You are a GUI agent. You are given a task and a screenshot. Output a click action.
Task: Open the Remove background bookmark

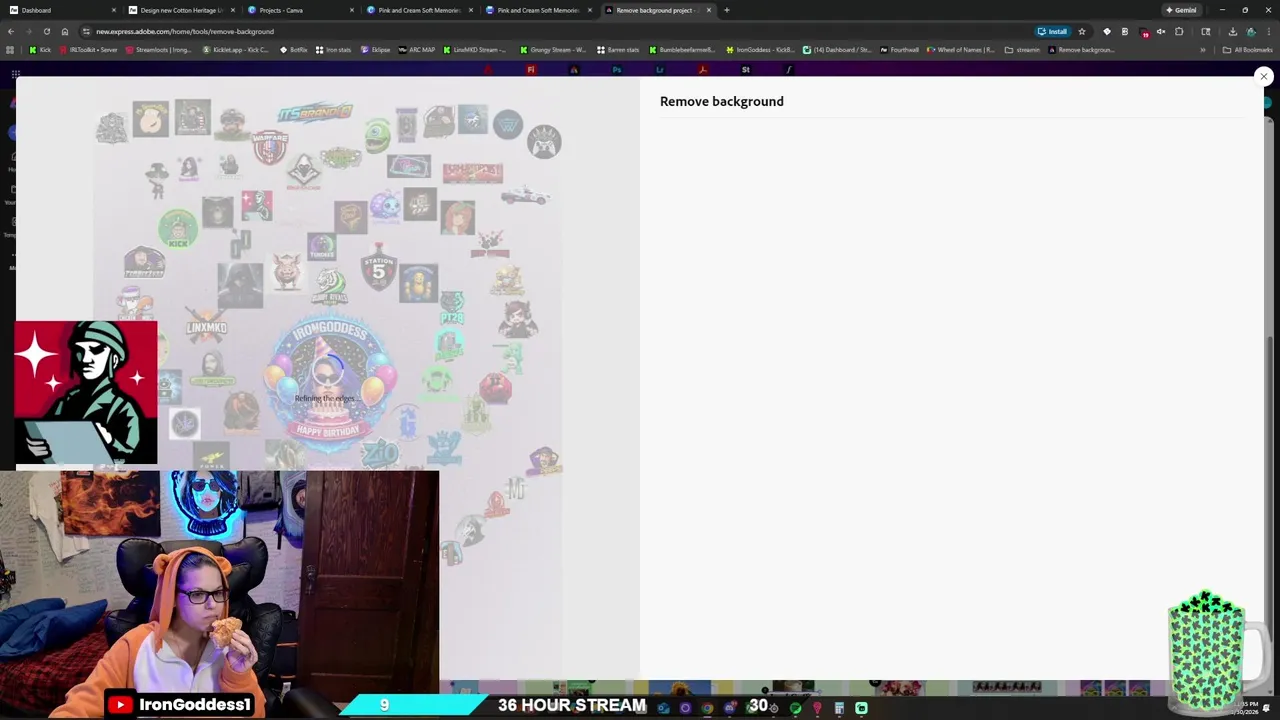tap(1081, 50)
